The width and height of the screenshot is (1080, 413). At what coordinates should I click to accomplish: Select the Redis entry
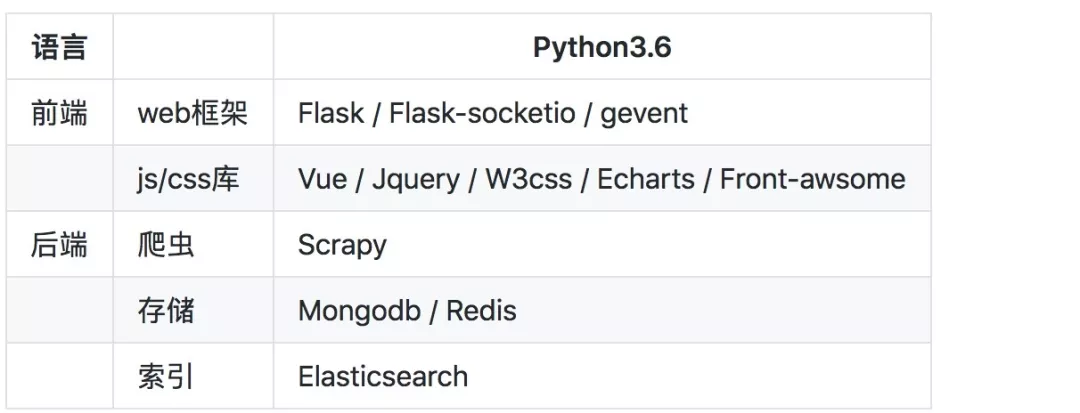481,311
